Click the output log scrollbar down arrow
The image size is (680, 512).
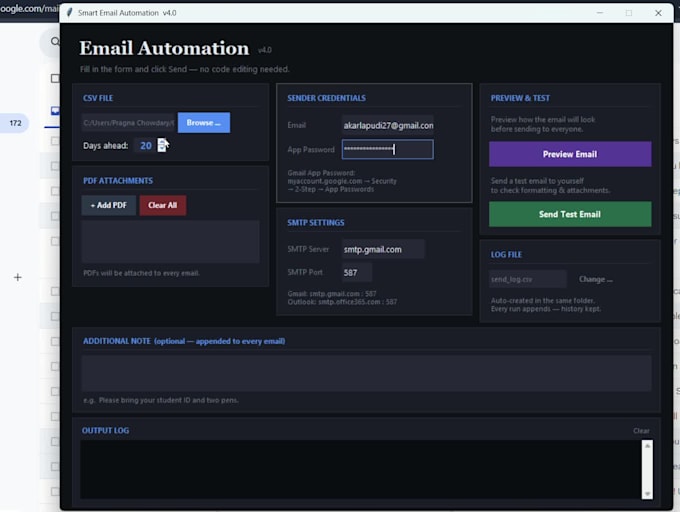pyautogui.click(x=647, y=494)
